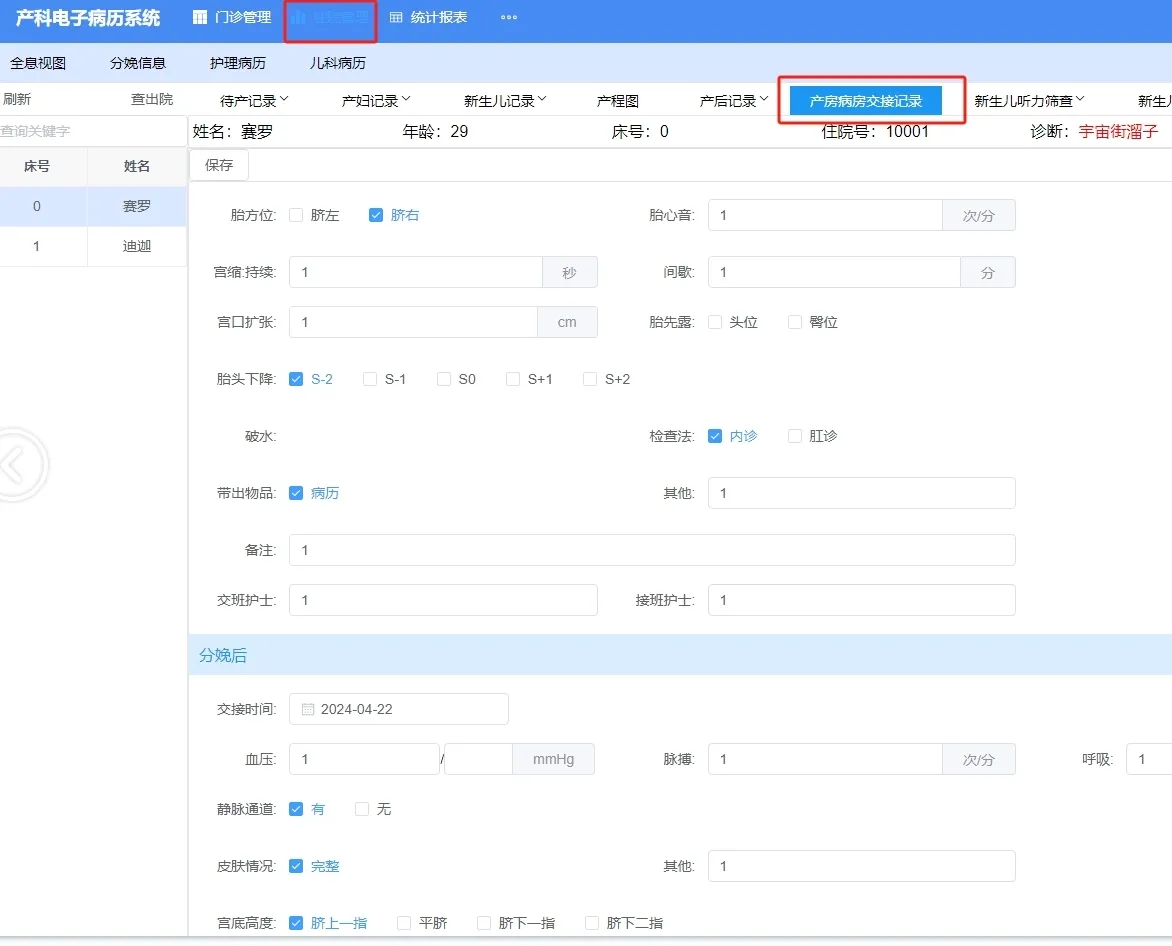Click the 查询关键字 search field
This screenshot has height=946, width=1172.
(93, 131)
